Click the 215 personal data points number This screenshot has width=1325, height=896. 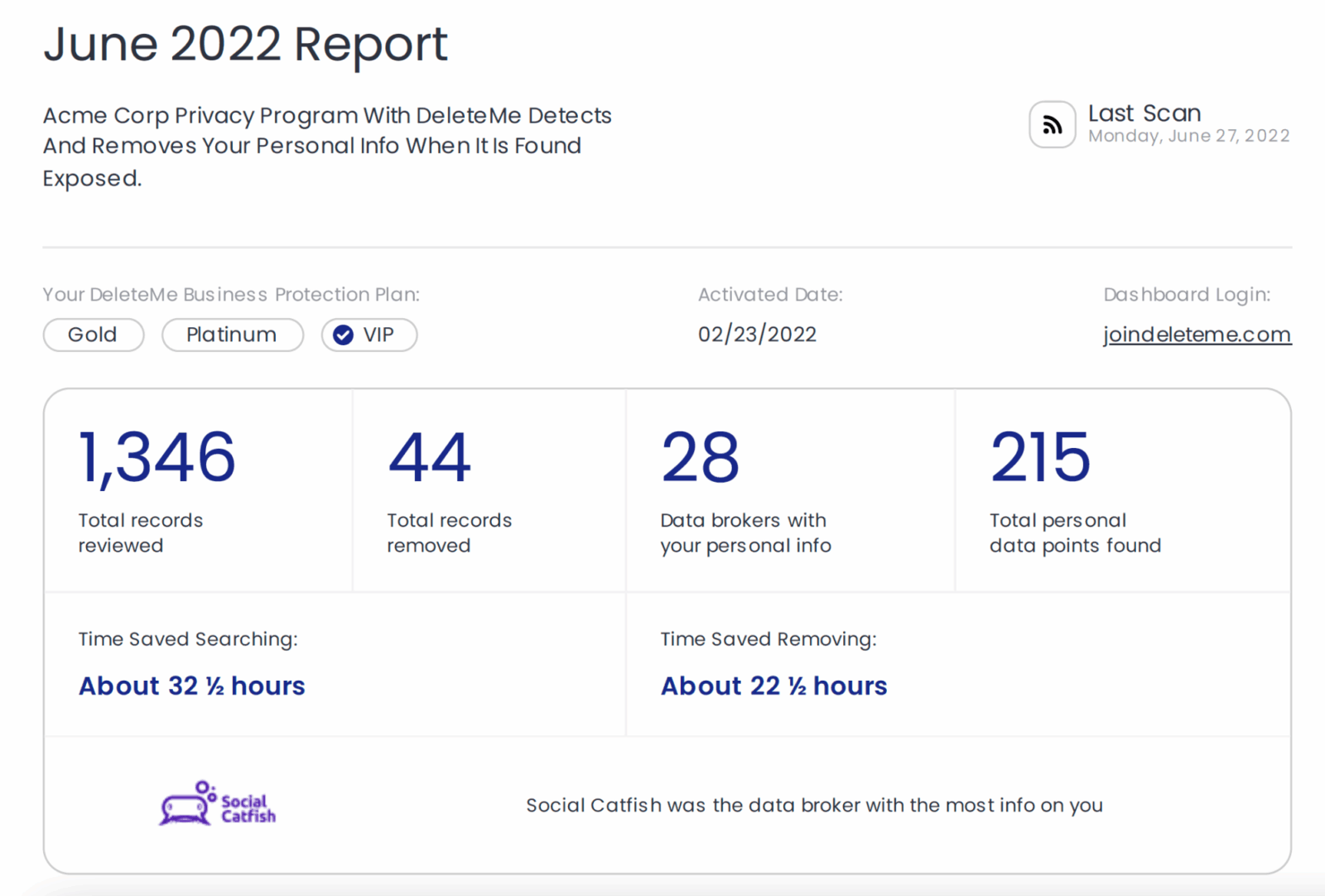tap(1040, 457)
